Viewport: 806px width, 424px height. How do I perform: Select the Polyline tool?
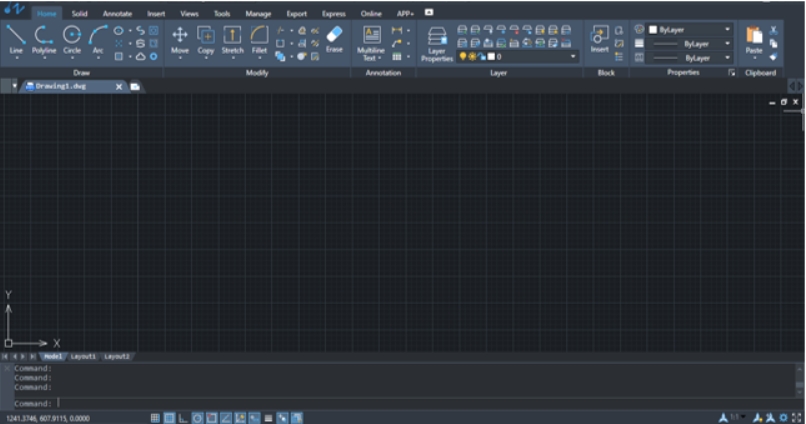44,39
